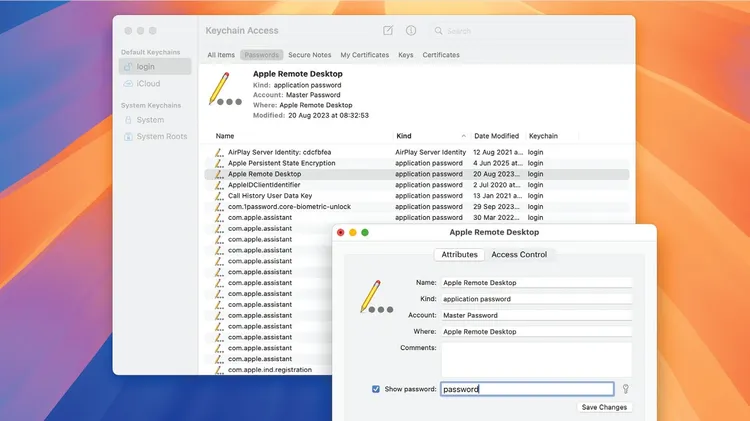The width and height of the screenshot is (750, 421).
Task: Switch to the All Items tab
Action: (x=221, y=55)
